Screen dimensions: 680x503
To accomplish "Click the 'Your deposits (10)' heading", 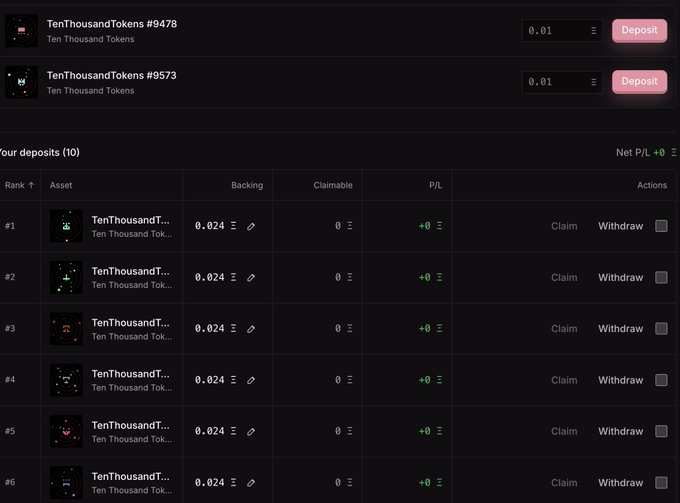I will click(x=39, y=153).
